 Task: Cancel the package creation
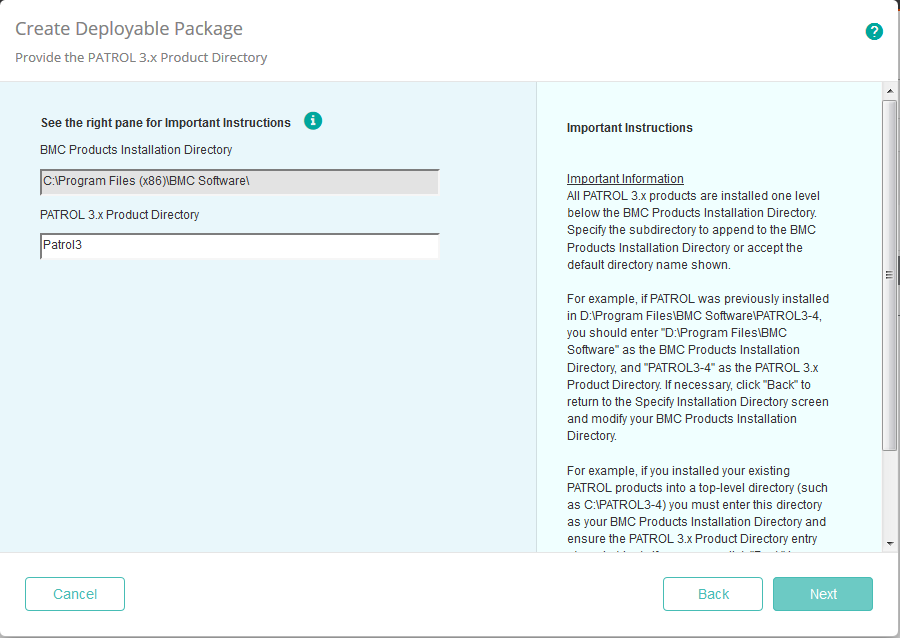click(x=75, y=594)
